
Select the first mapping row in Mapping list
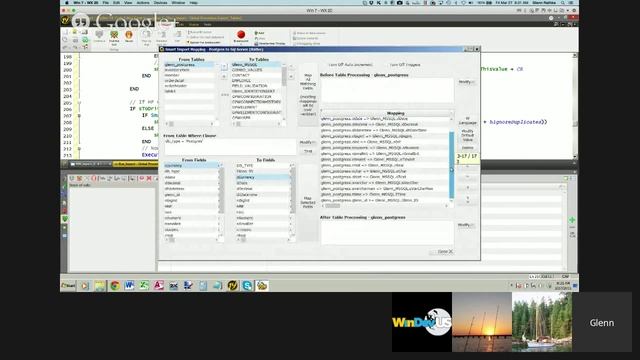click(x=384, y=119)
